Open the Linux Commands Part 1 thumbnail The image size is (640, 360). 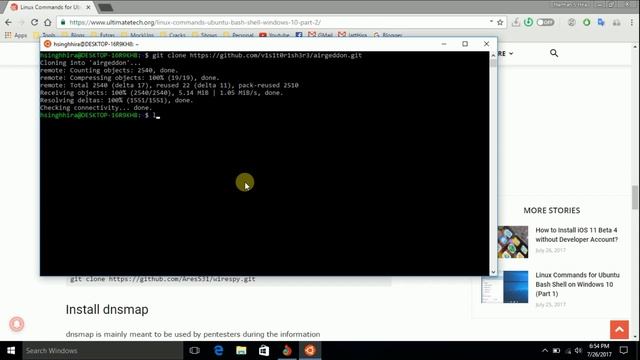504,287
